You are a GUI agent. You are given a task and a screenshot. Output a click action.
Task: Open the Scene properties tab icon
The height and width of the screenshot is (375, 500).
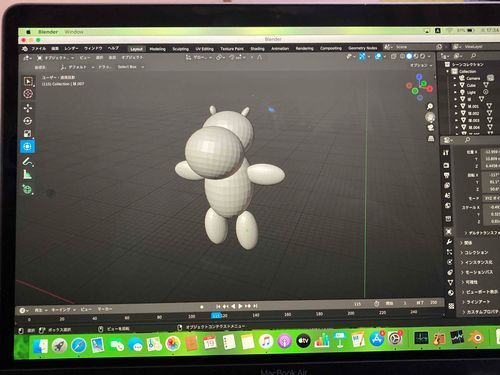click(x=448, y=195)
